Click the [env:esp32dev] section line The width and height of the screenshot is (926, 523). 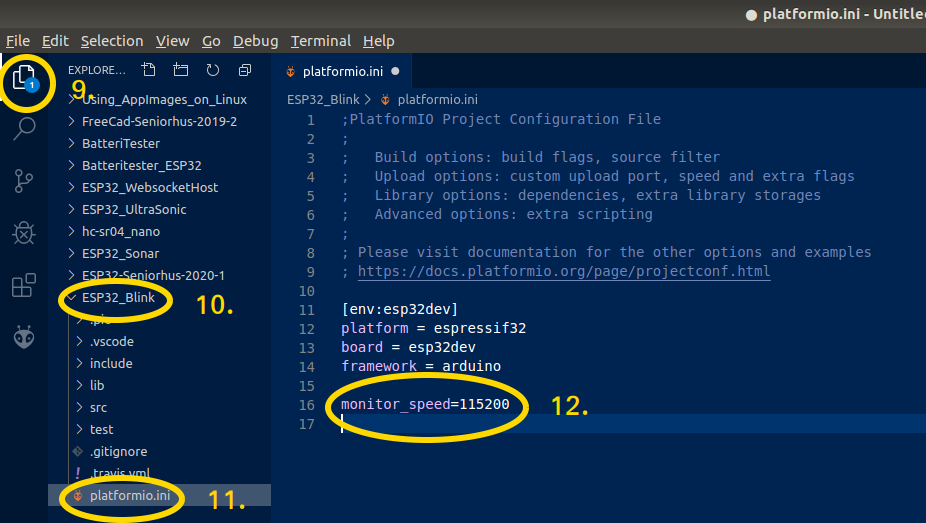[x=400, y=309]
